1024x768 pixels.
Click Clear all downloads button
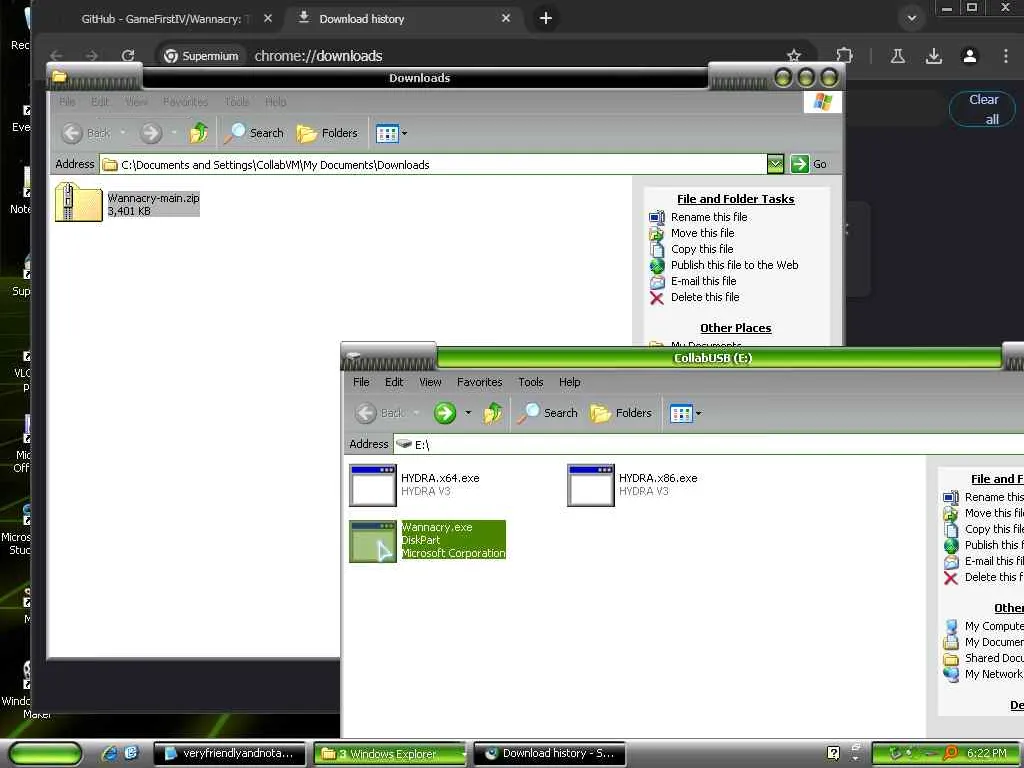point(983,109)
